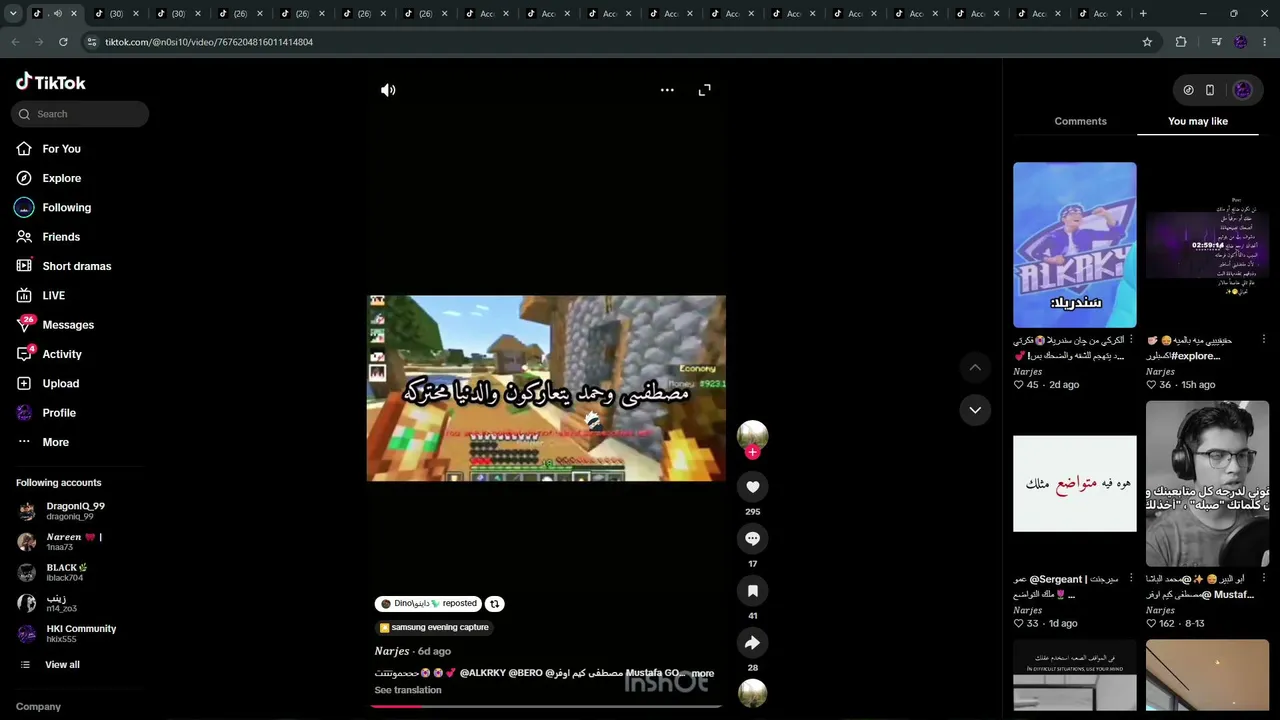
Task: Mute the video with the speaker icon
Action: (x=388, y=90)
